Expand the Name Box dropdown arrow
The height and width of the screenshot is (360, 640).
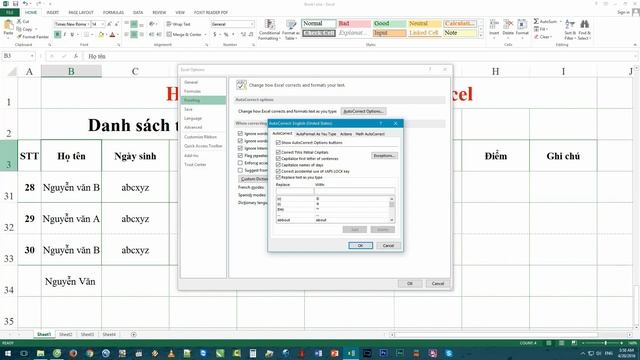coord(32,56)
